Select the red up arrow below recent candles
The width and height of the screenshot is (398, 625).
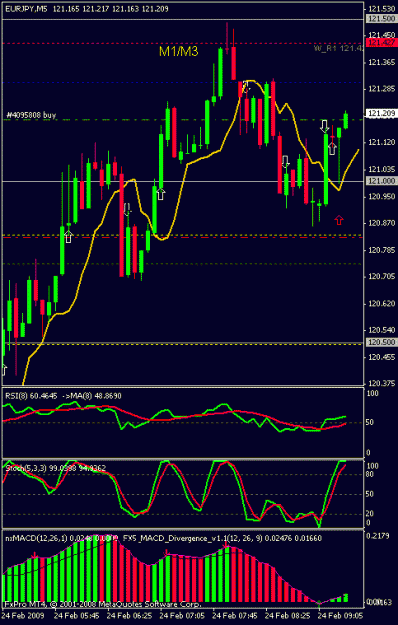coord(339,220)
